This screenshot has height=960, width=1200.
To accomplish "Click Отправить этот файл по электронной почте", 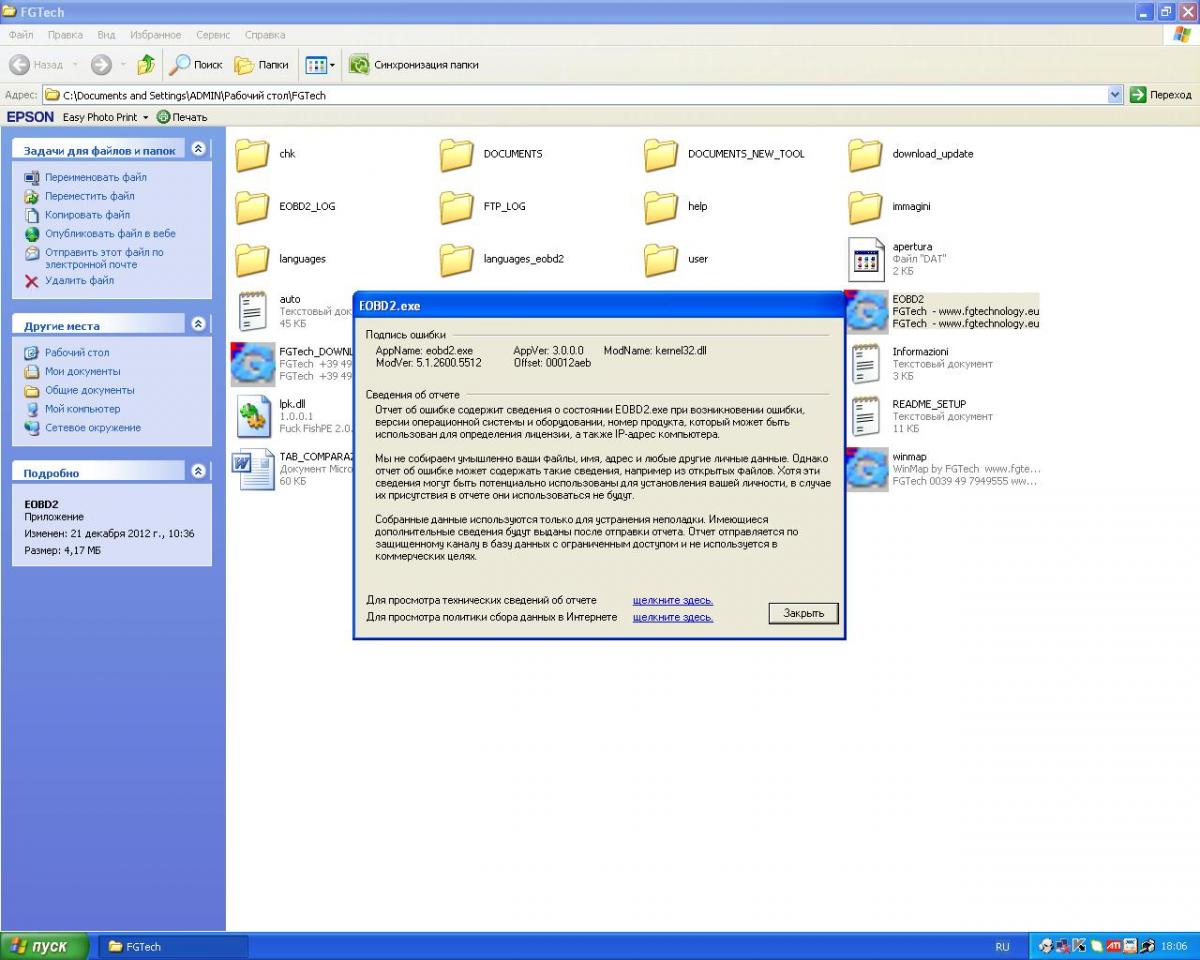I will point(94,258).
